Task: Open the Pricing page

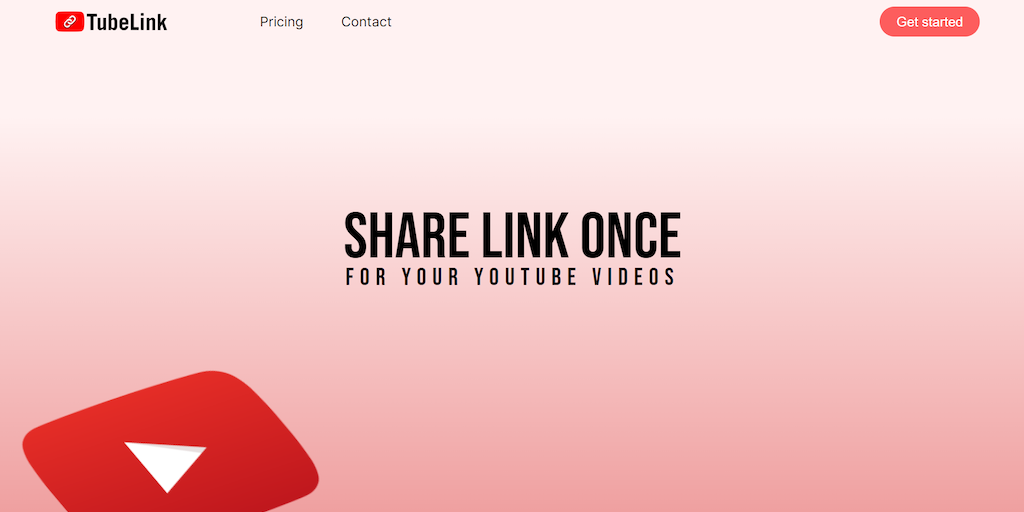Action: (x=281, y=22)
